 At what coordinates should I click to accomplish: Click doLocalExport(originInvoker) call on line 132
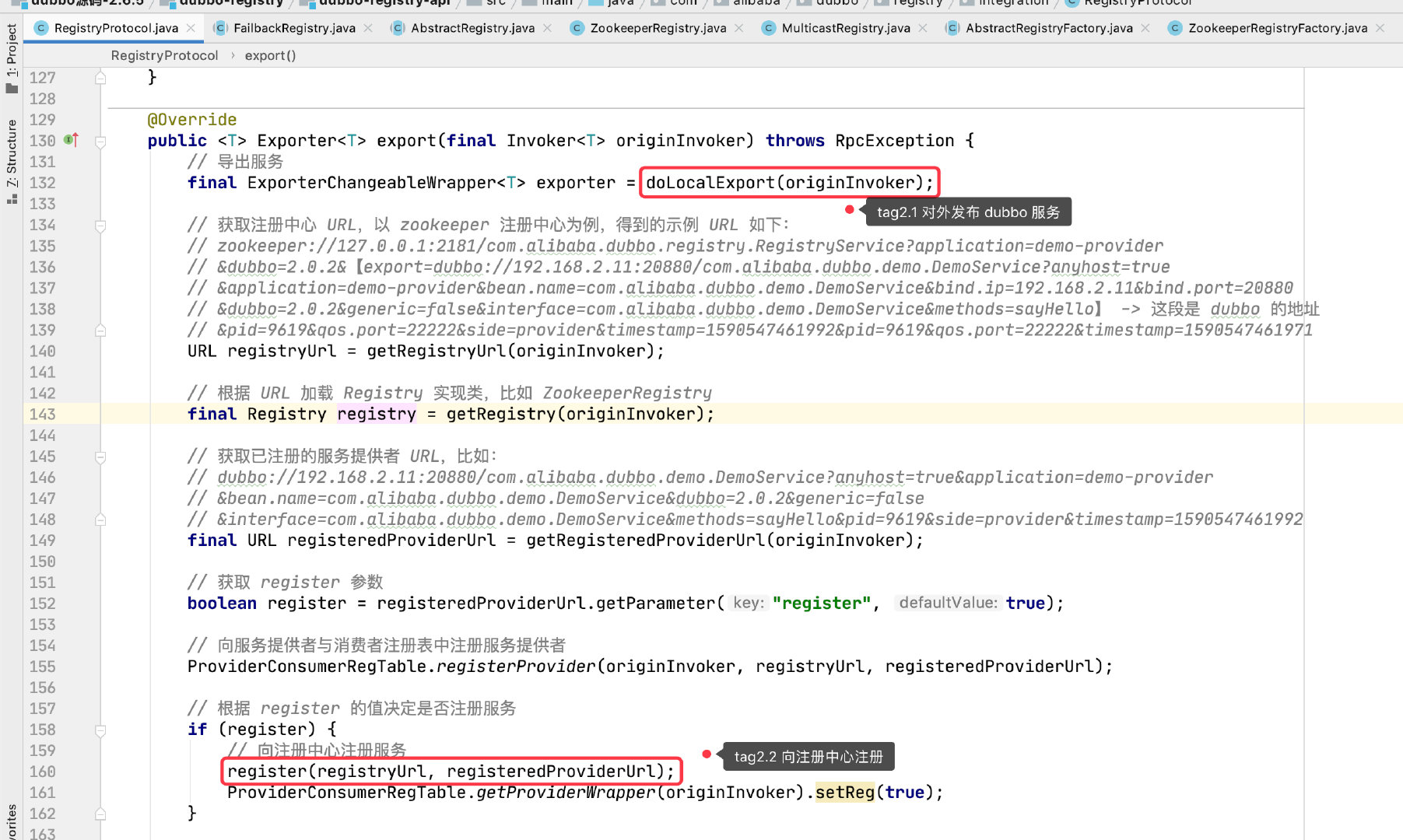click(789, 183)
